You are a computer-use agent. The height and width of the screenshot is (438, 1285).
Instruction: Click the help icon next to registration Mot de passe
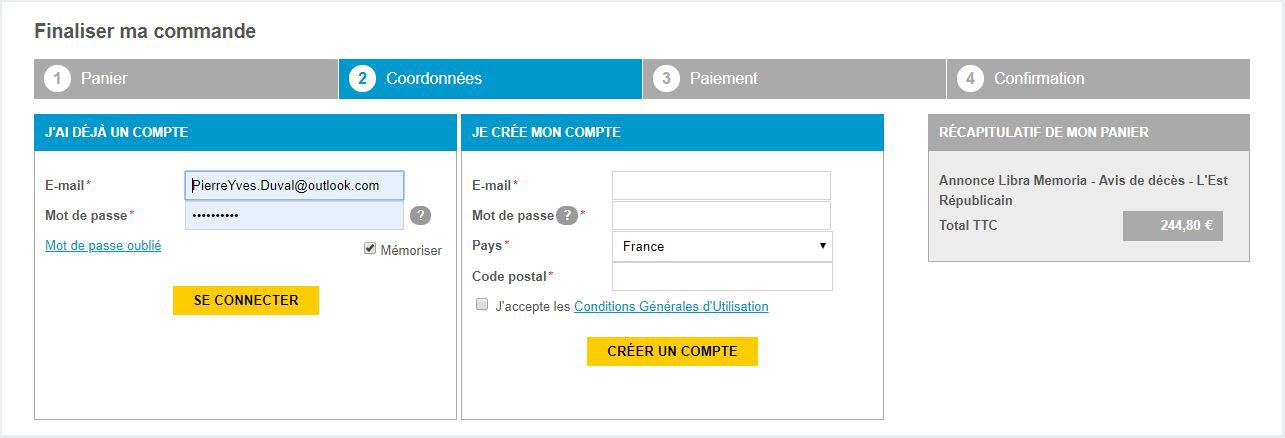point(567,215)
